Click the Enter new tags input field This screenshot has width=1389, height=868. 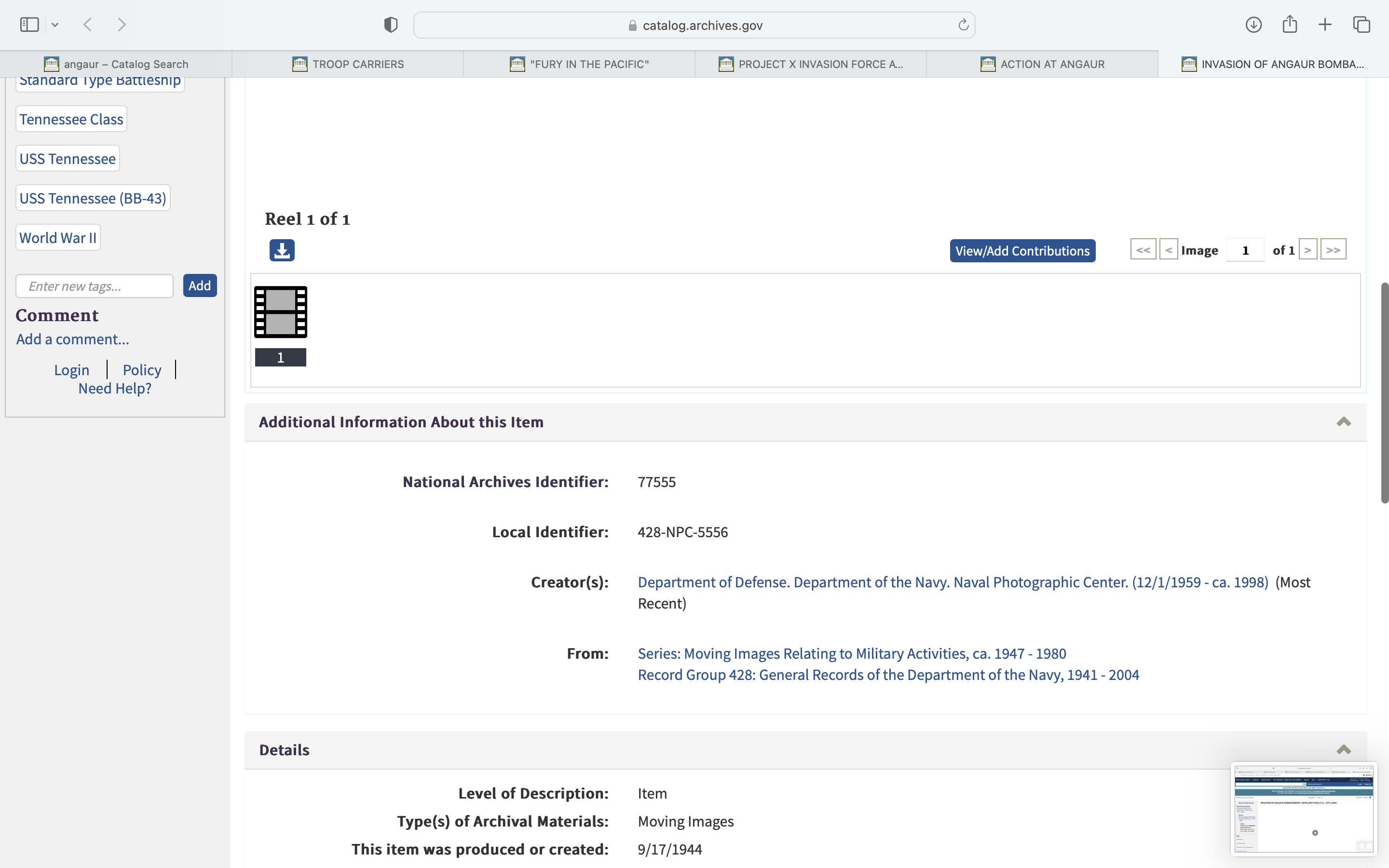click(95, 286)
